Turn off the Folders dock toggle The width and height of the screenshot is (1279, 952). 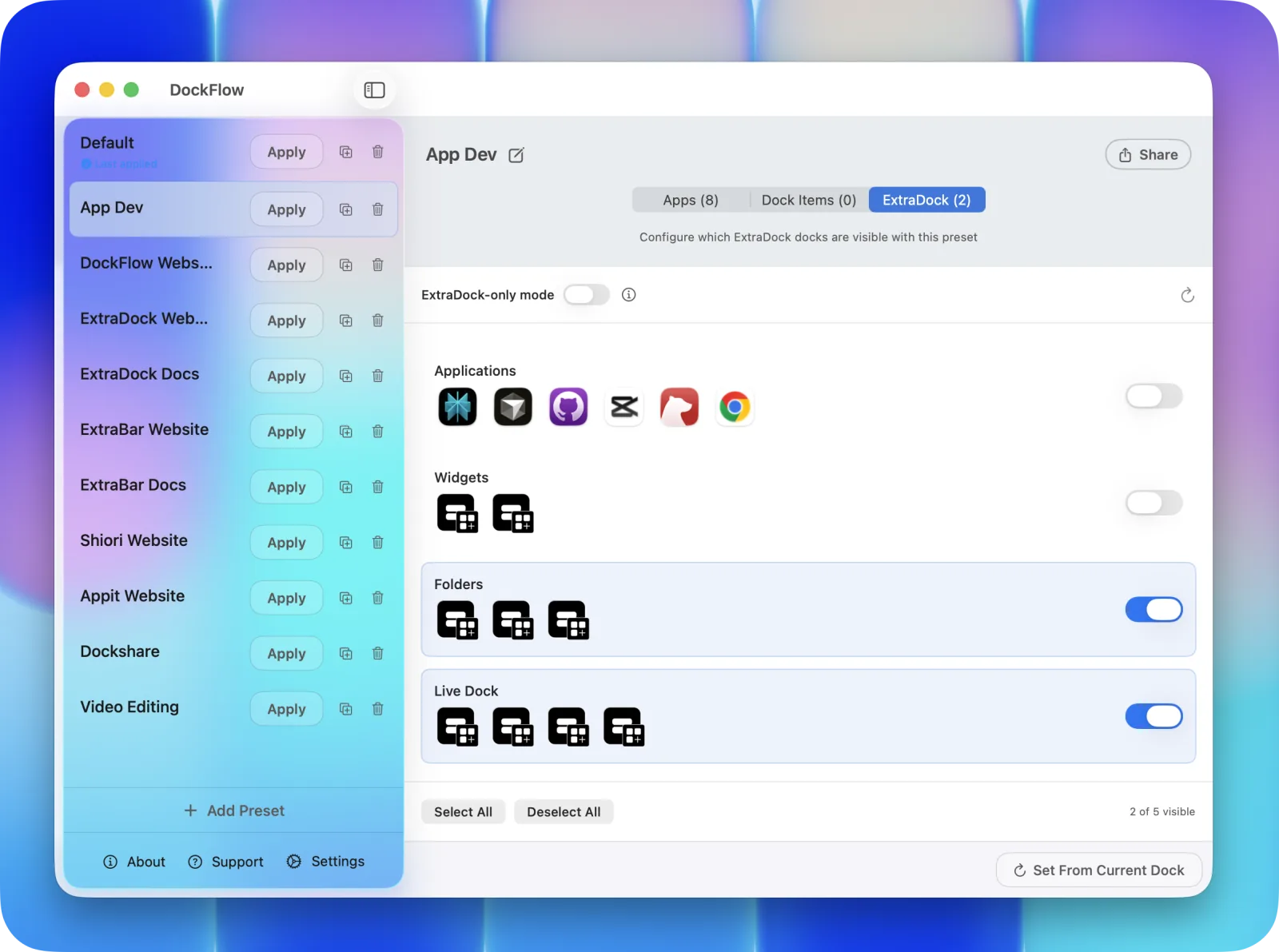[1153, 610]
